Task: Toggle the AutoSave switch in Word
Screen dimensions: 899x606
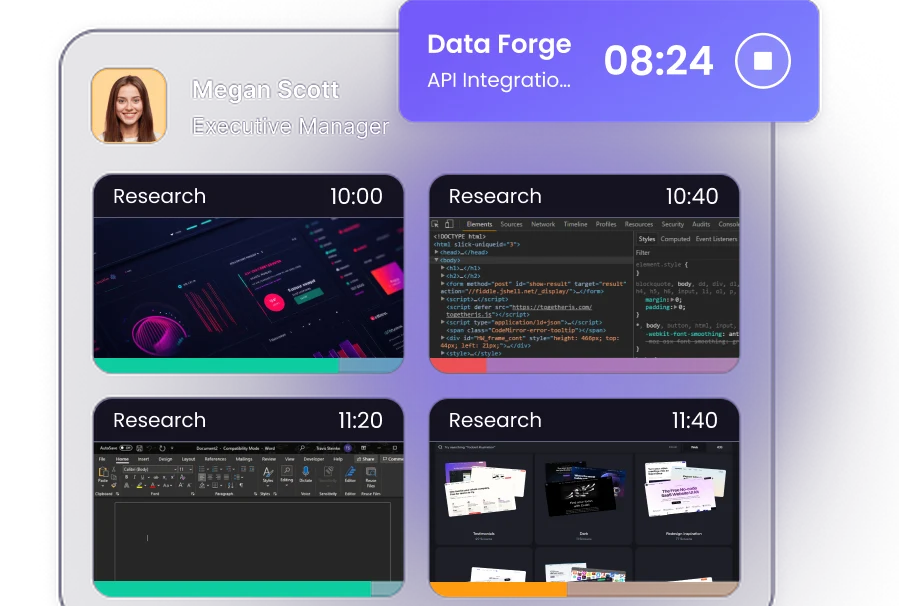Action: click(126, 448)
